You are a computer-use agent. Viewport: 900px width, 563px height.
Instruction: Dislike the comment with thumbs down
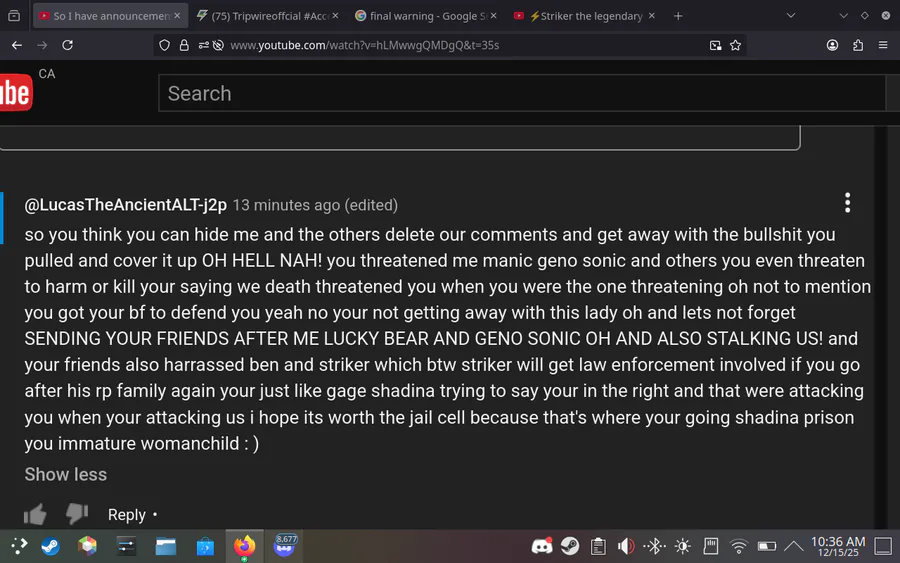click(x=77, y=514)
